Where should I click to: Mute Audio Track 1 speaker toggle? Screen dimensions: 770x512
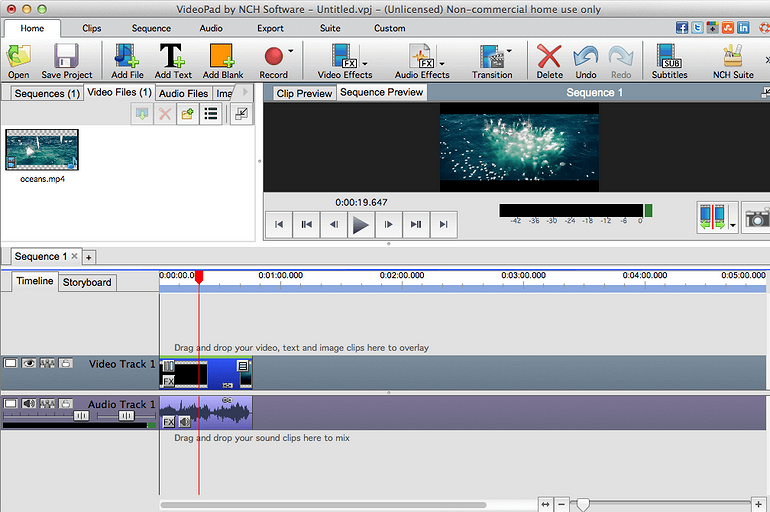point(29,404)
